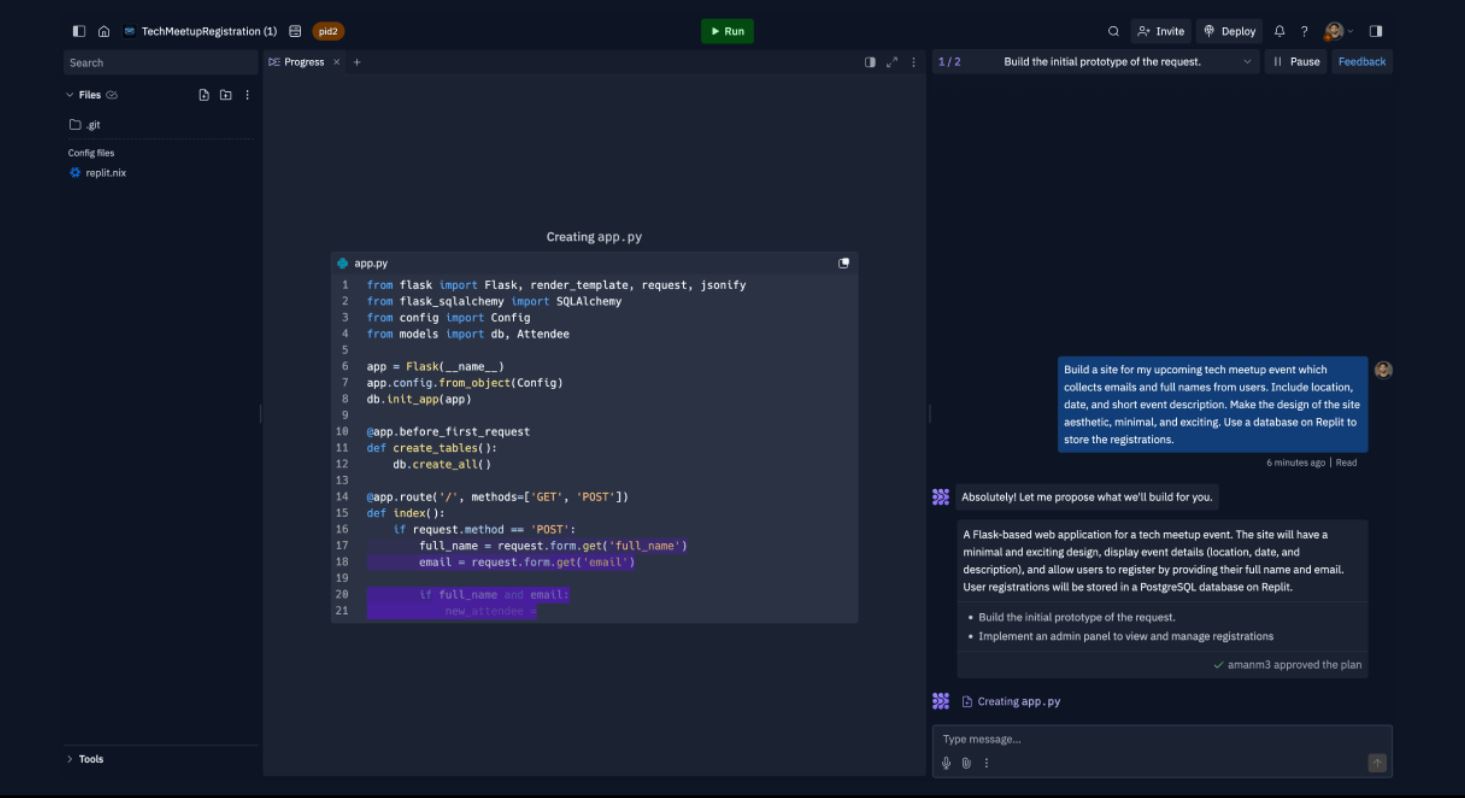1465x798 pixels.
Task: Pause the agent with Pause button
Action: (x=1296, y=62)
